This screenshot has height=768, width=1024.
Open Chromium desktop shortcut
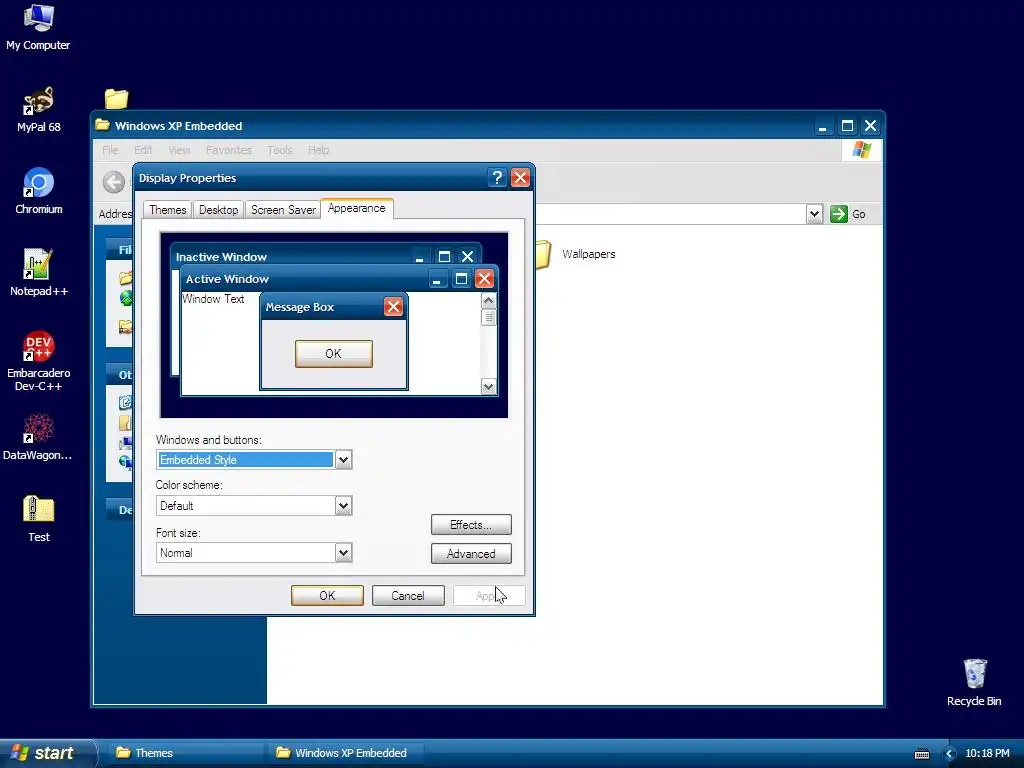[x=39, y=191]
